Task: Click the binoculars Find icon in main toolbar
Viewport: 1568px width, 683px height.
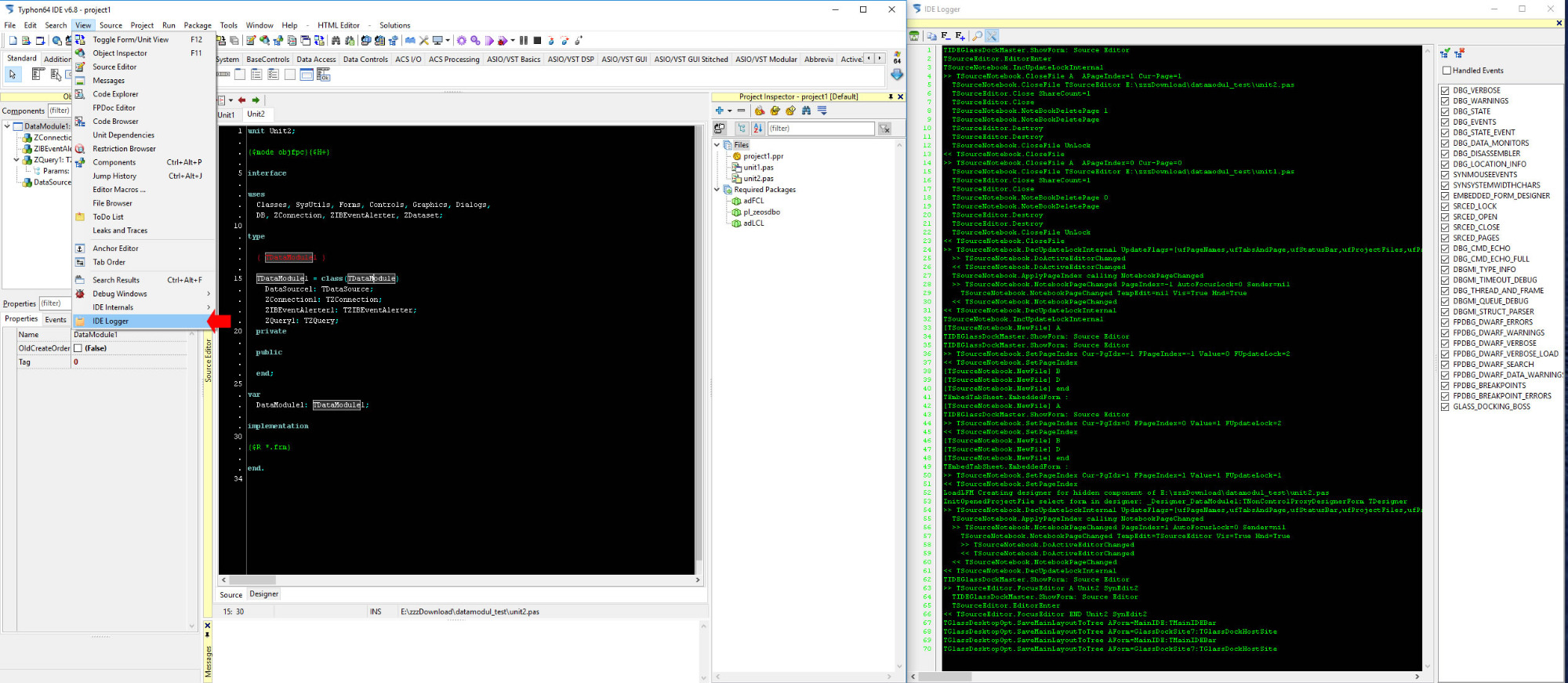Action: point(336,41)
